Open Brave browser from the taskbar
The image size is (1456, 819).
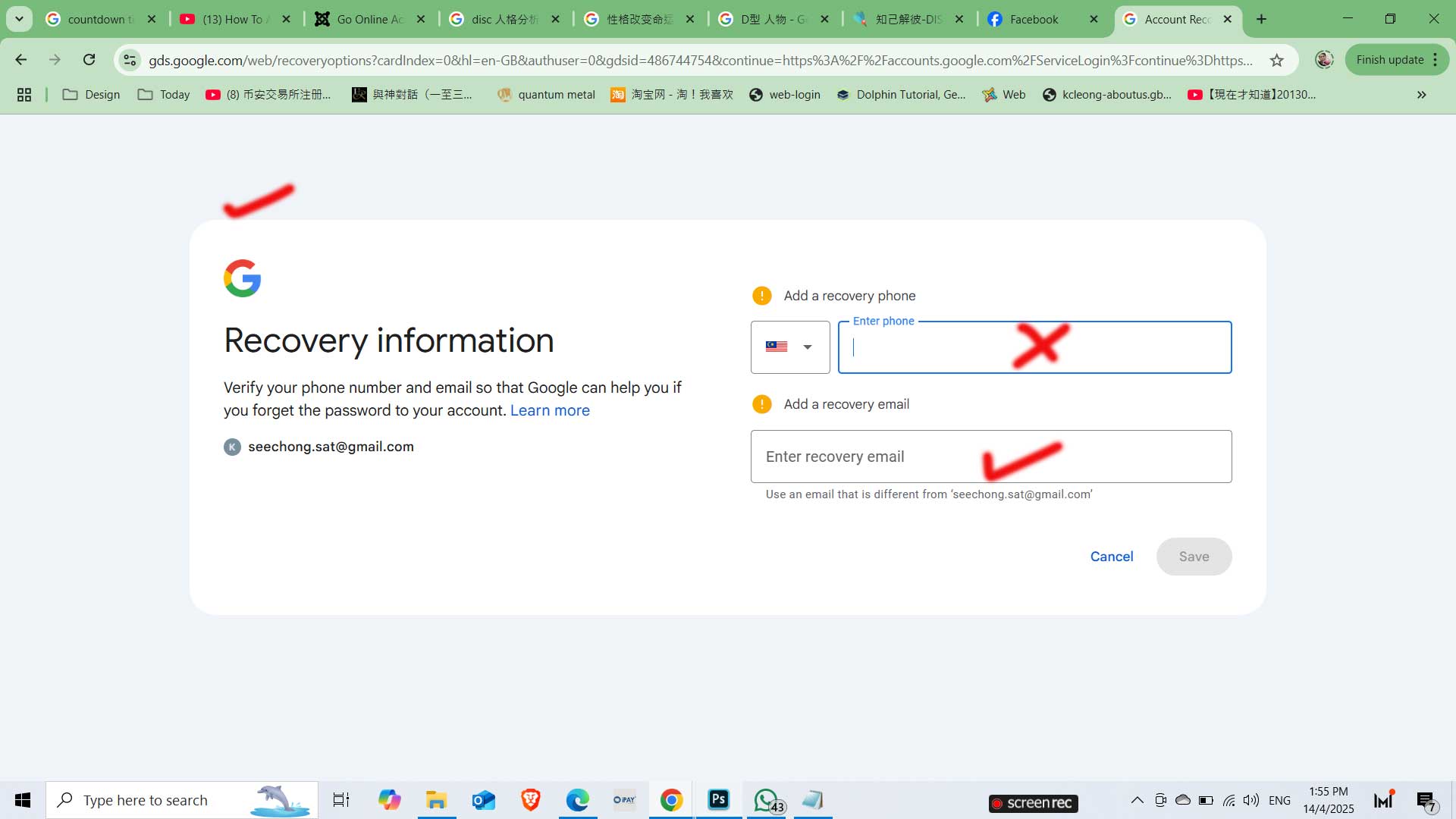click(x=530, y=800)
